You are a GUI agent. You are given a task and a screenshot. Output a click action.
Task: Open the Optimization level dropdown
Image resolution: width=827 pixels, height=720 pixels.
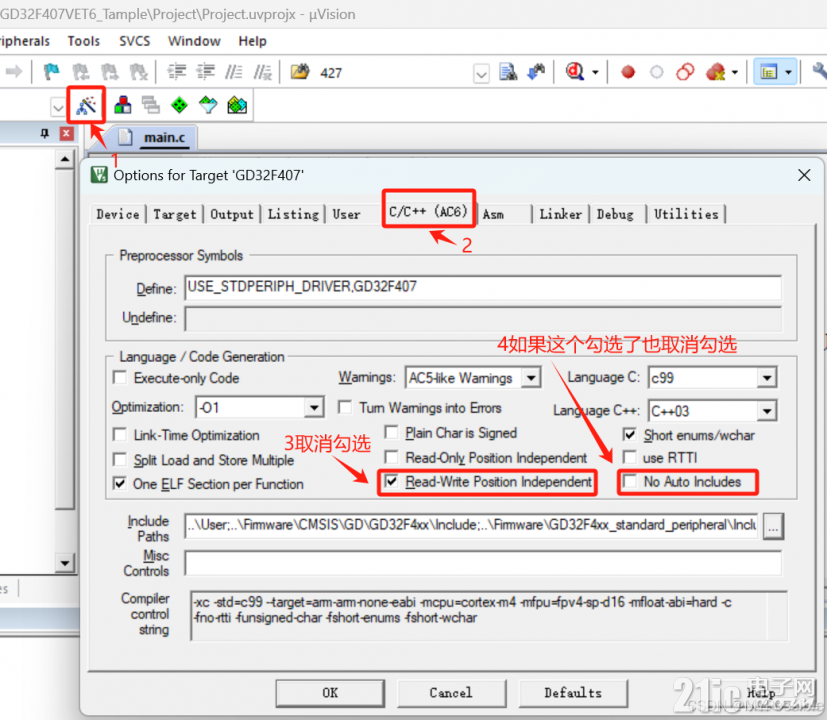[314, 407]
